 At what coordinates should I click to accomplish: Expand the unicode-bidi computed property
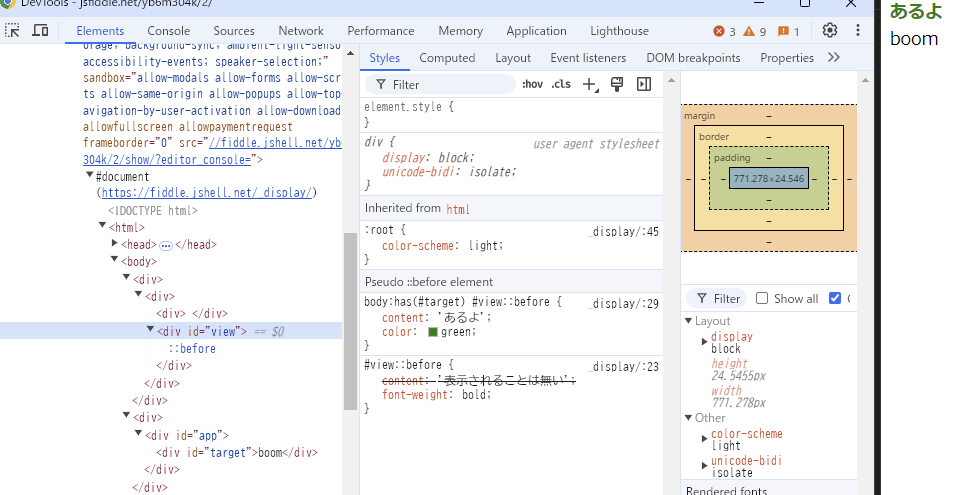(704, 466)
